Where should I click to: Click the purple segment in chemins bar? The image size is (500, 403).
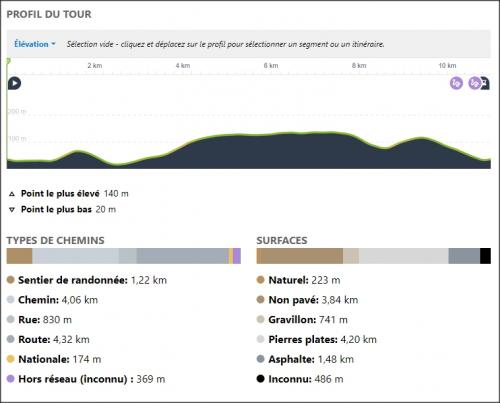click(237, 256)
